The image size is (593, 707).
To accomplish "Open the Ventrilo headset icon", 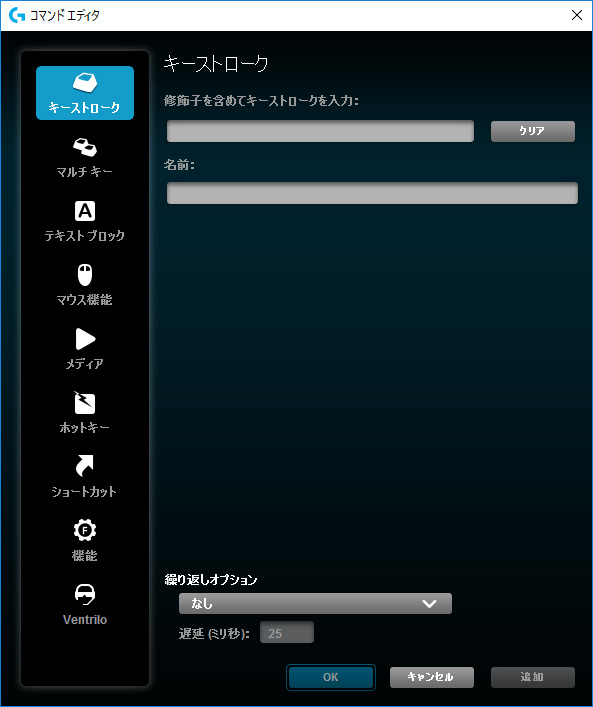I will tap(85, 594).
